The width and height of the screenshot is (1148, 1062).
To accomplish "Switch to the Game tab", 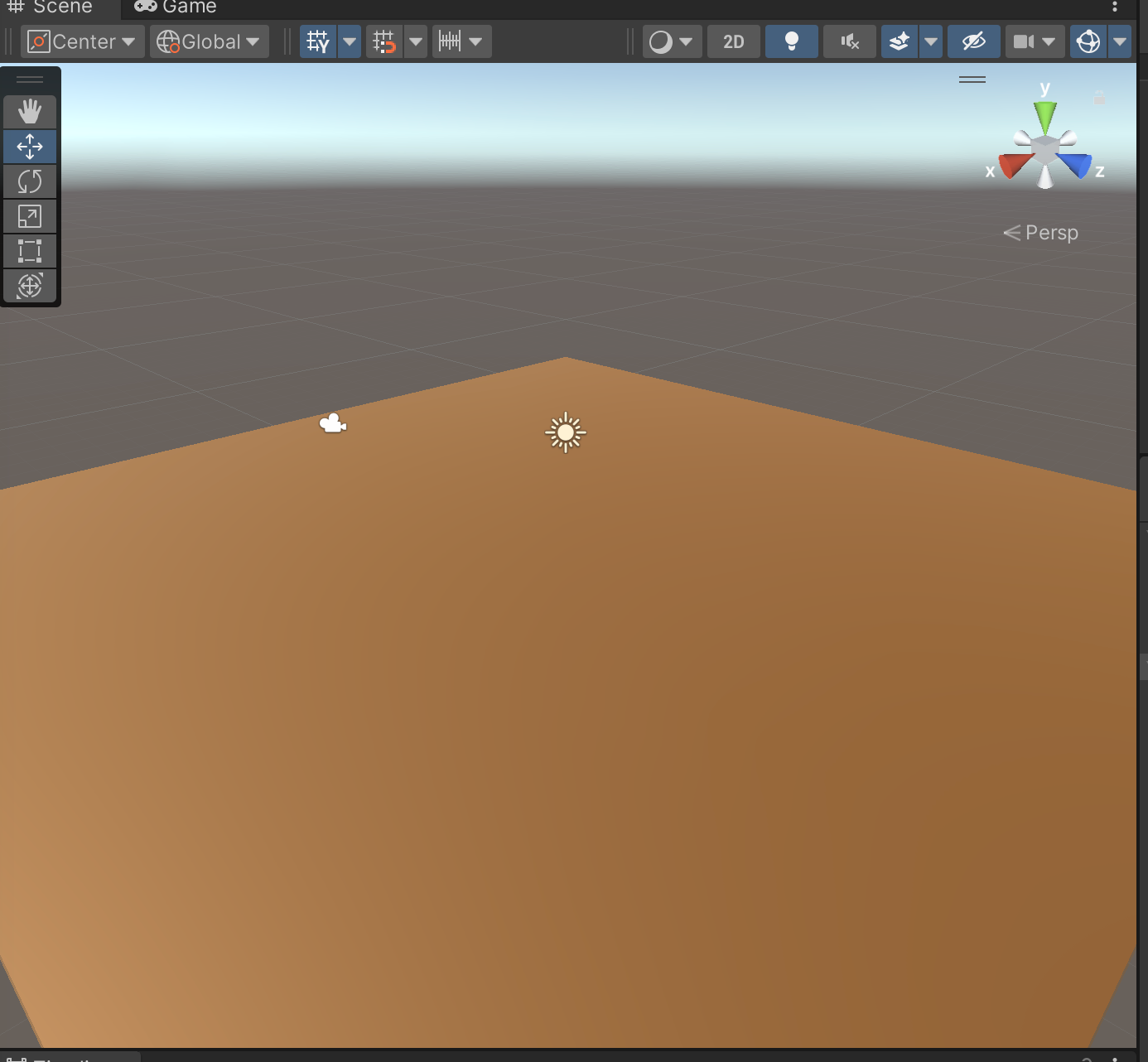I will (x=174, y=7).
